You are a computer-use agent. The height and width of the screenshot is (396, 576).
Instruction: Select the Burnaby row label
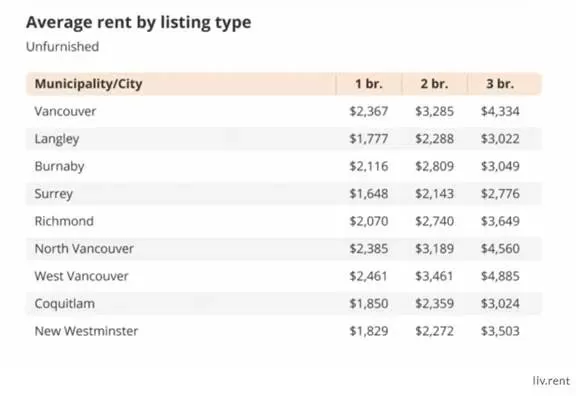tap(59, 166)
